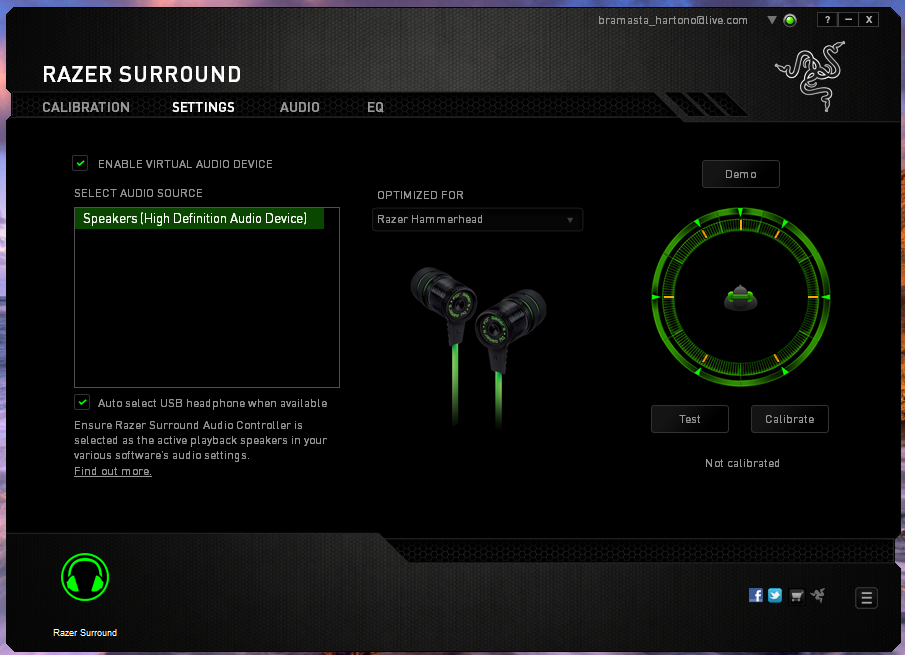Image resolution: width=905 pixels, height=655 pixels.
Task: Switch to the Calibration tab
Action: click(86, 107)
